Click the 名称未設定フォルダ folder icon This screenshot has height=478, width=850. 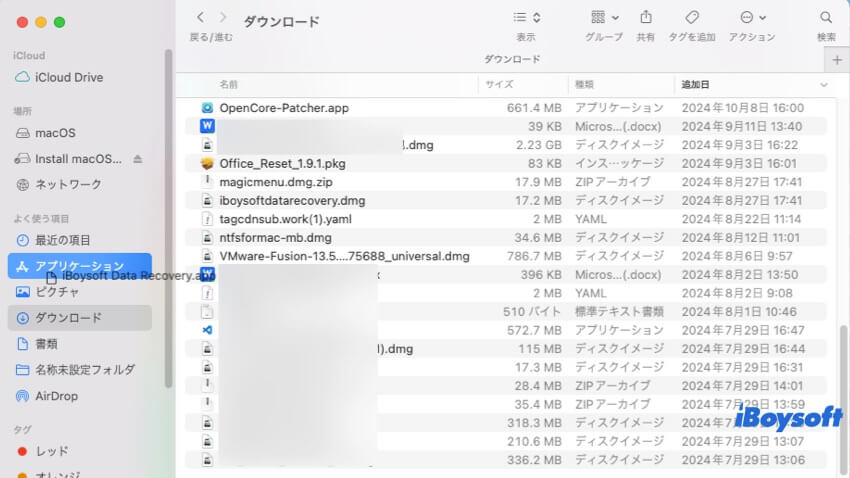point(22,370)
